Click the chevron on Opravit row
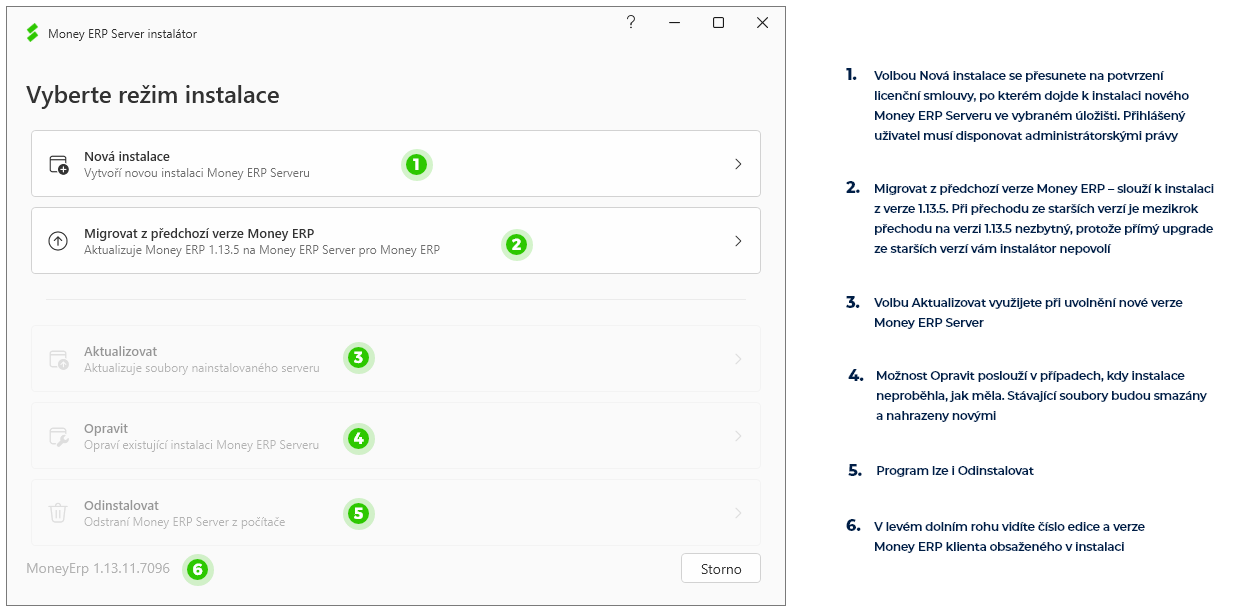 [x=738, y=436]
